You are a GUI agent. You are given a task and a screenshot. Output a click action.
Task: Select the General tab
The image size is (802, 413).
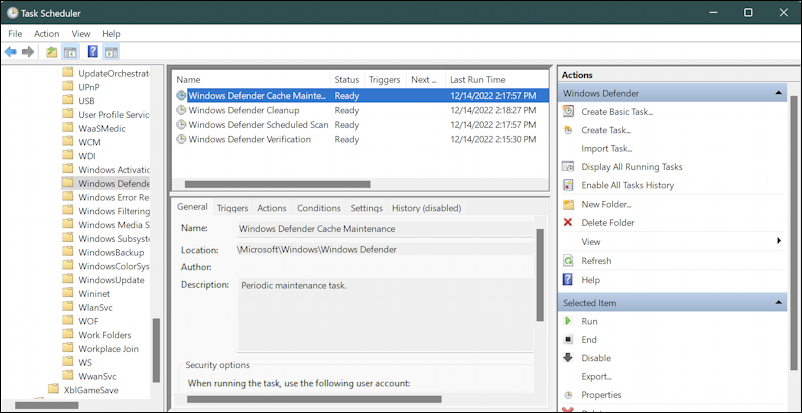pyautogui.click(x=192, y=207)
